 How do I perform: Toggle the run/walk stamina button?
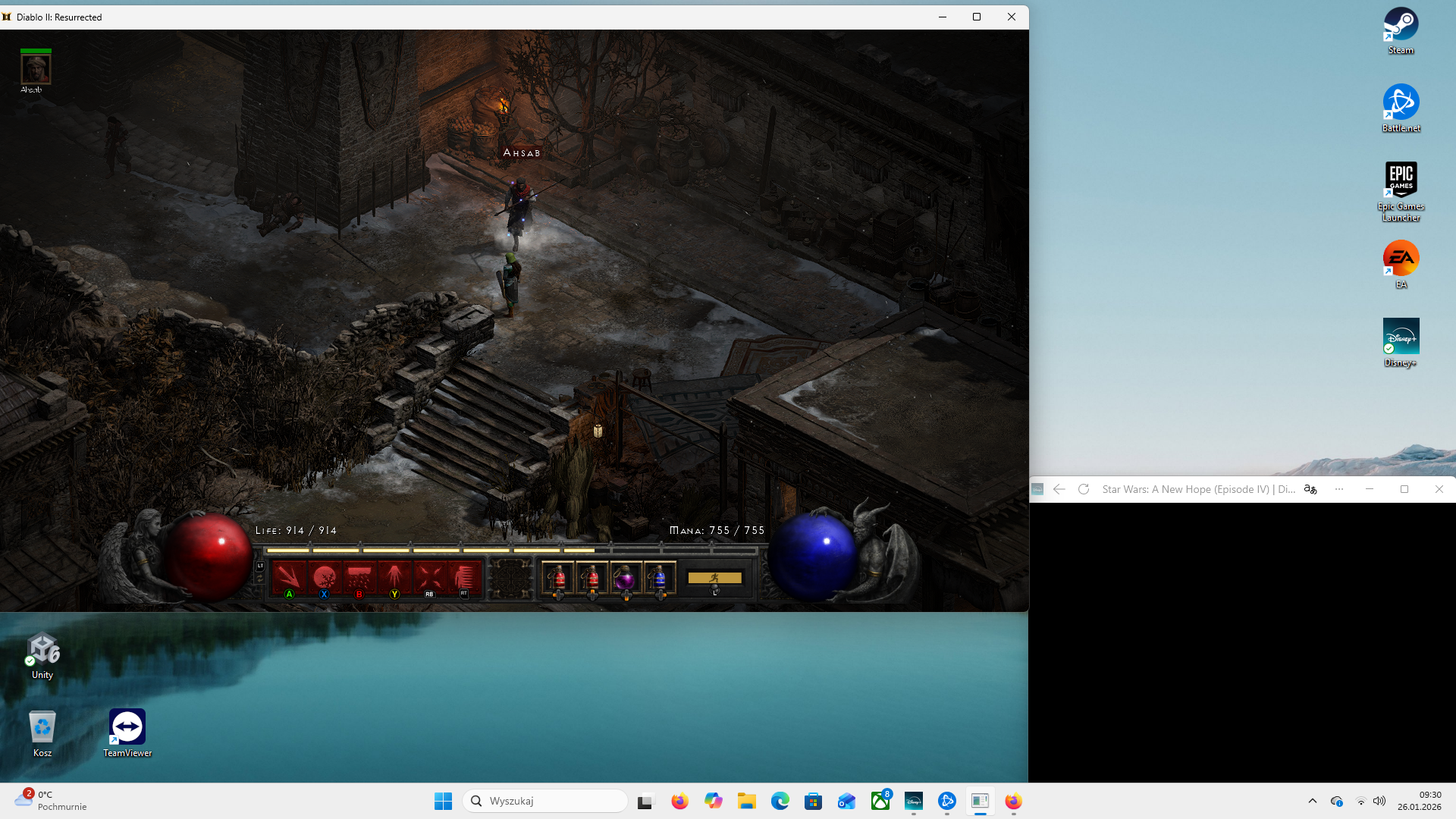point(714,578)
